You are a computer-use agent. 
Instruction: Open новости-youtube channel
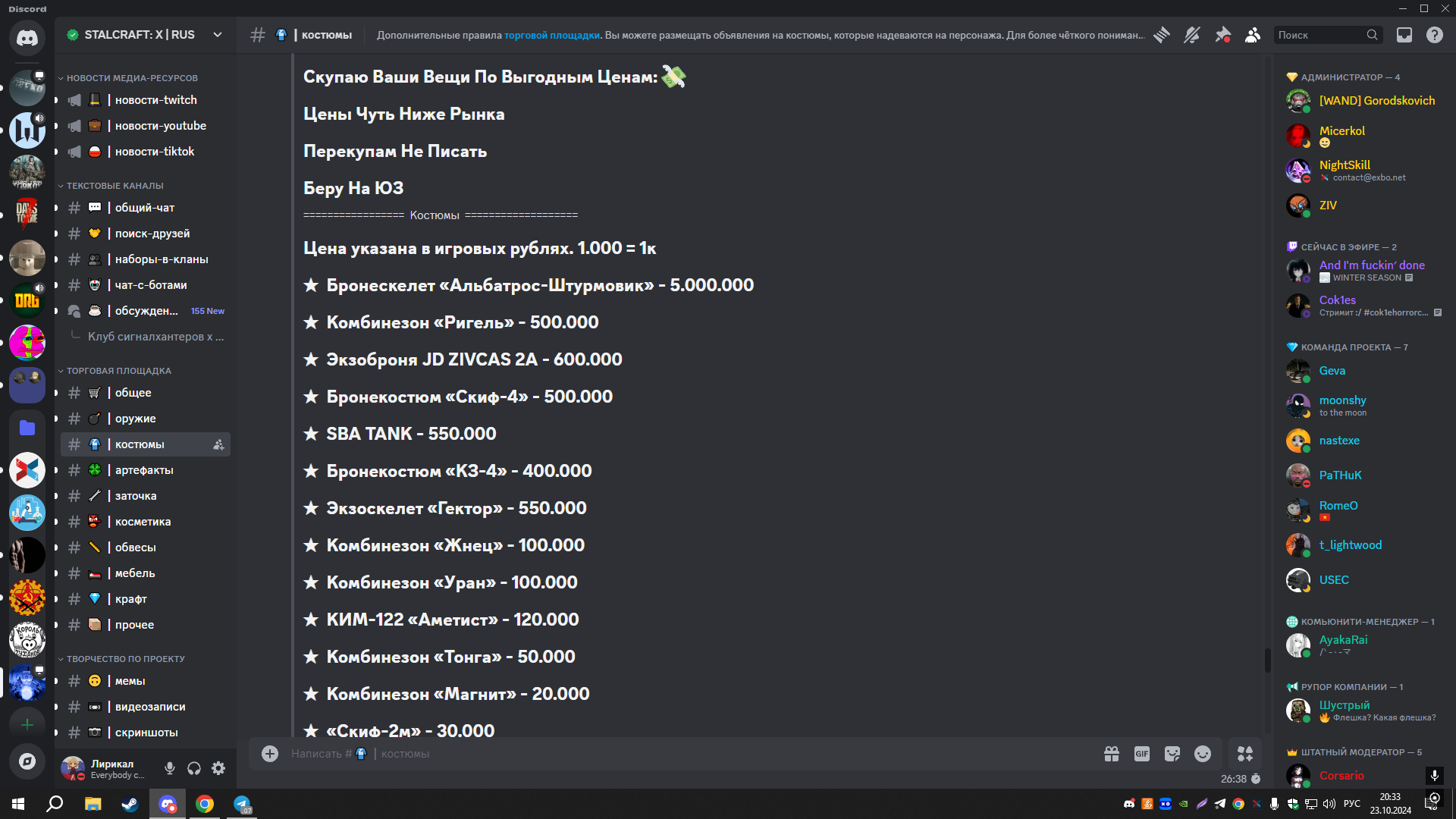tap(146, 126)
